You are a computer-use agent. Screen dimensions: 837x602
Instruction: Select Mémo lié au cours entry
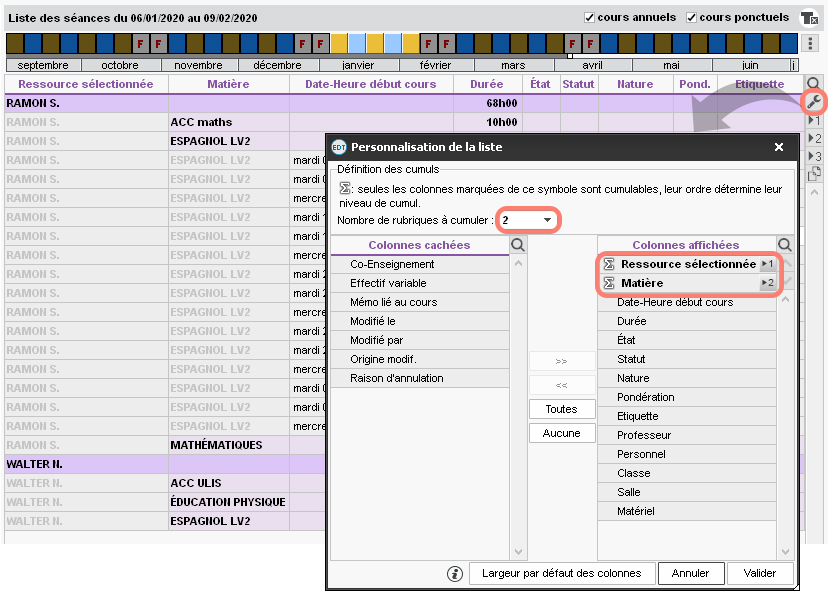click(420, 303)
